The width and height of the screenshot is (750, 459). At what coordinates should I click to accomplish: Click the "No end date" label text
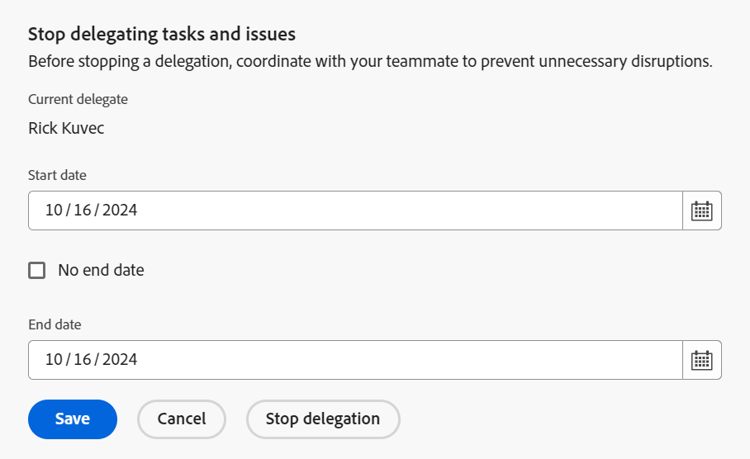pos(101,270)
